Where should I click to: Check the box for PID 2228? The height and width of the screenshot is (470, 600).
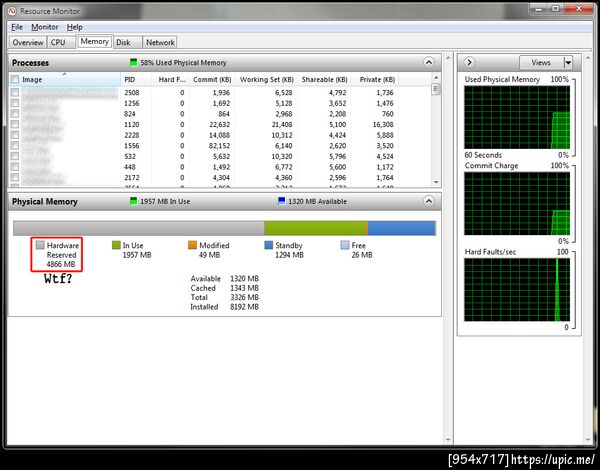(x=15, y=135)
